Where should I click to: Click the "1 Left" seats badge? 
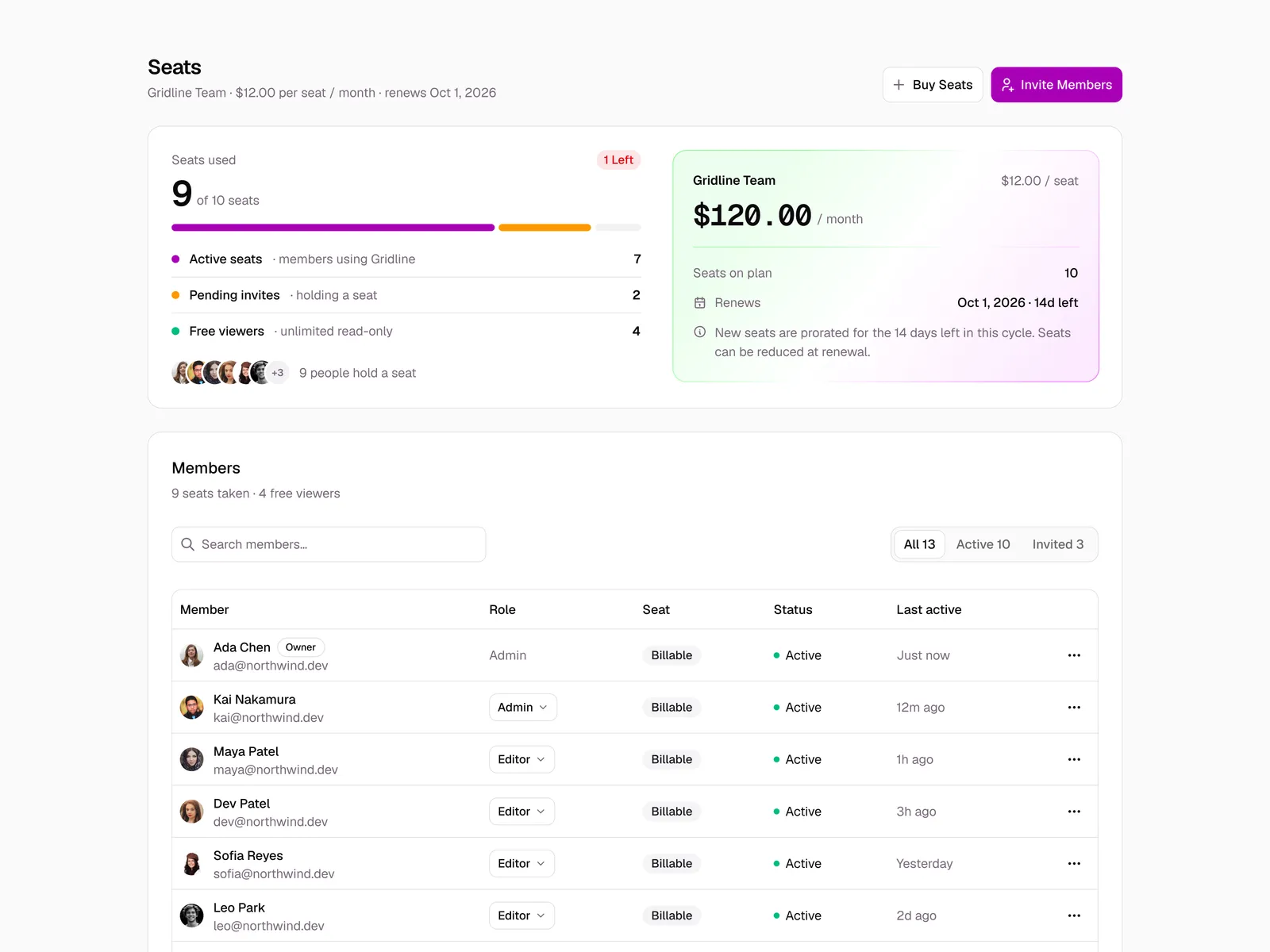618,160
